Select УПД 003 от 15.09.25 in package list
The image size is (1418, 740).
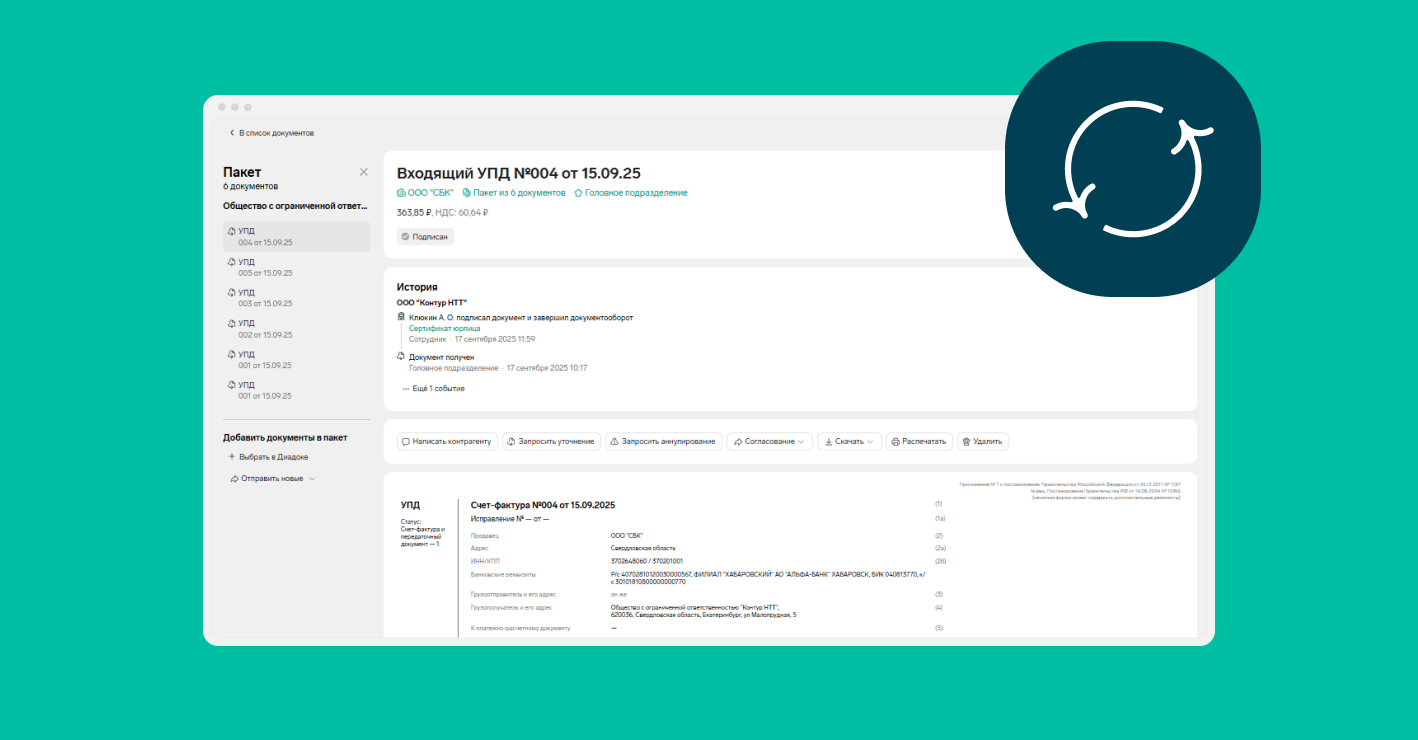(264, 298)
